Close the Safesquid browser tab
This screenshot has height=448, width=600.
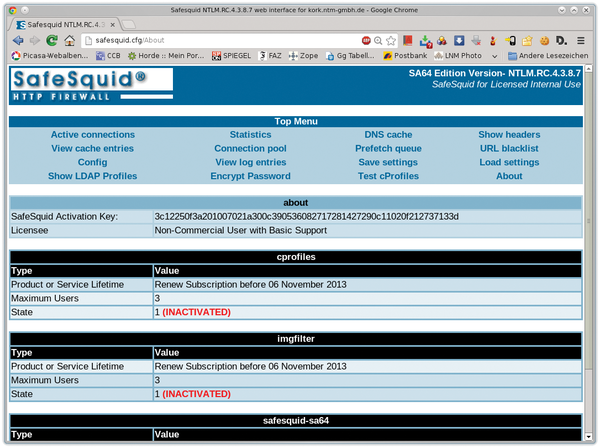[112, 25]
